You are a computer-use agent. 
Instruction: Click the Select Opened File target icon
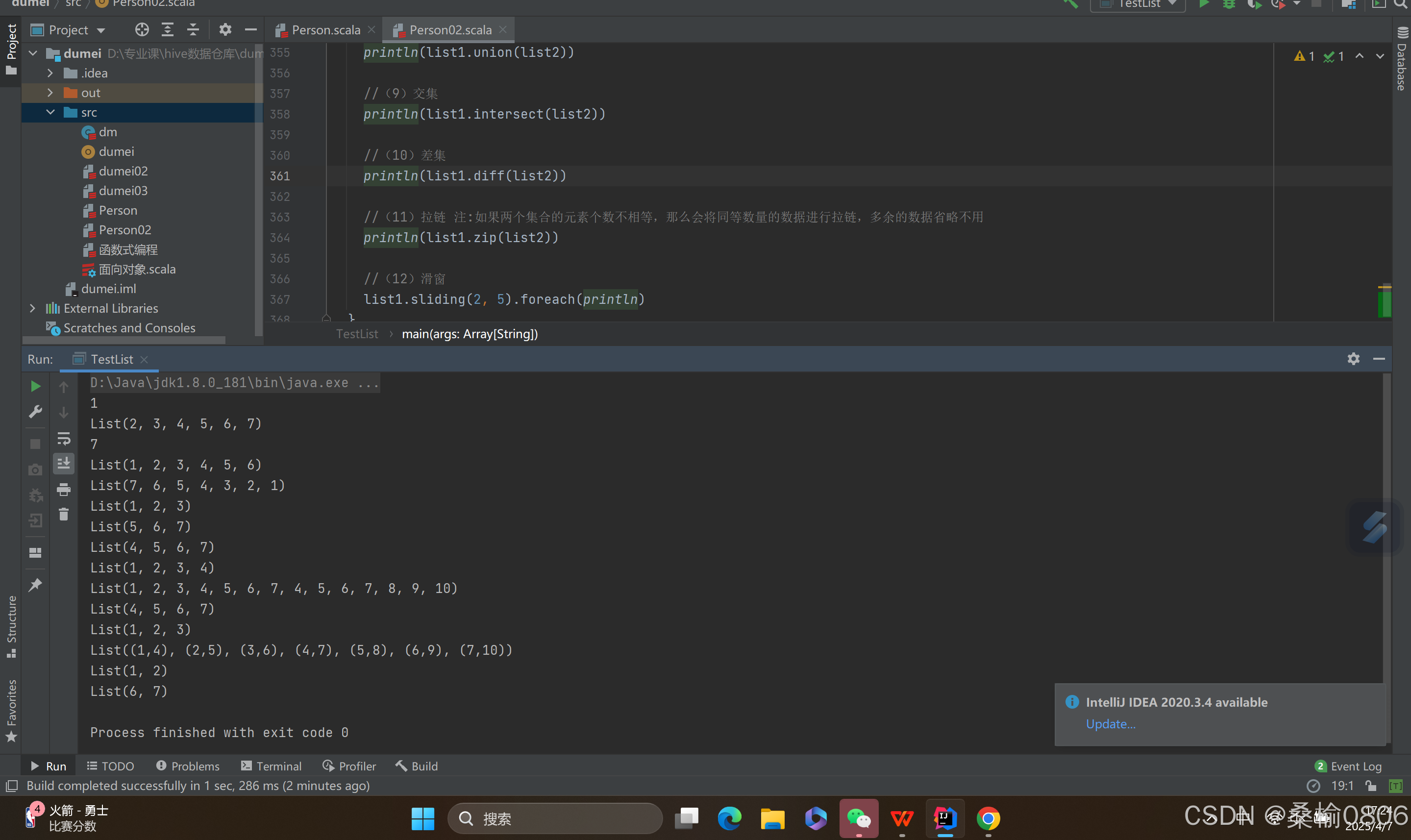coord(142,29)
